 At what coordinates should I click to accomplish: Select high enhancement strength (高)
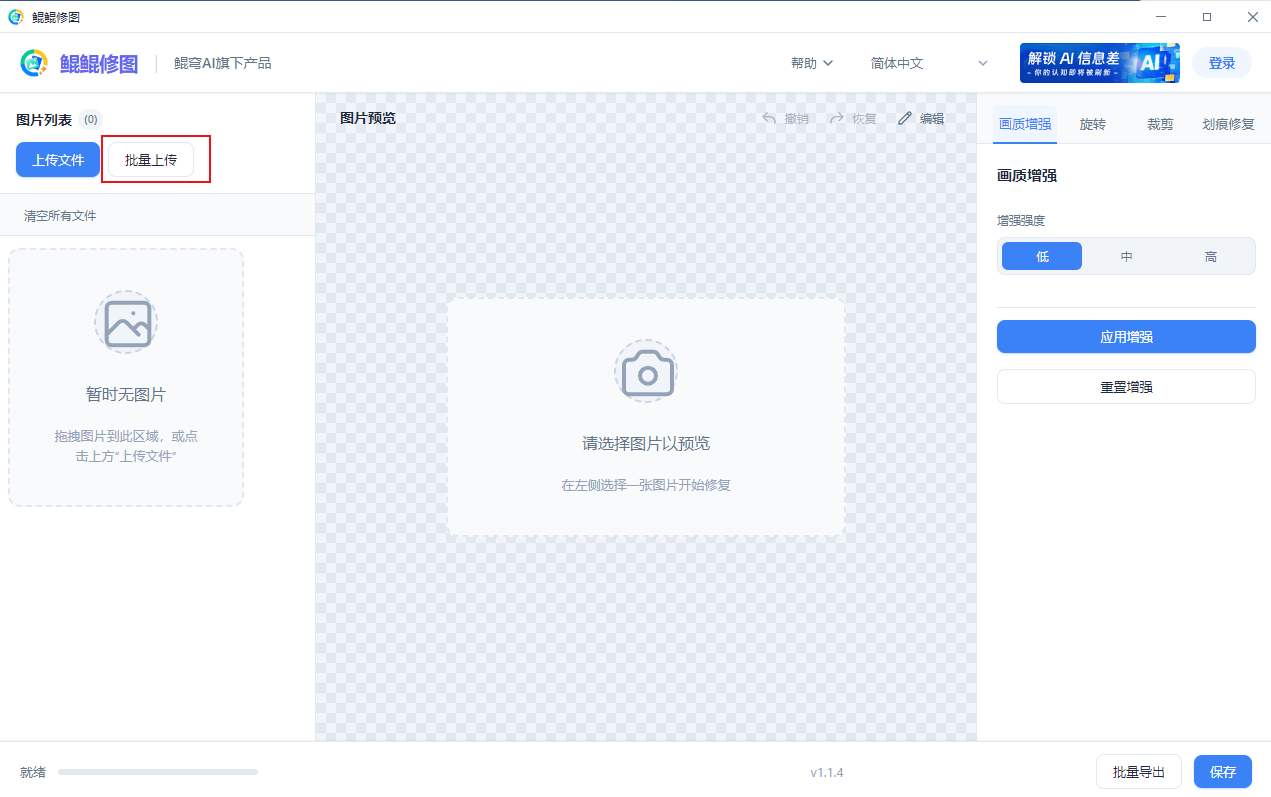pyautogui.click(x=1210, y=256)
